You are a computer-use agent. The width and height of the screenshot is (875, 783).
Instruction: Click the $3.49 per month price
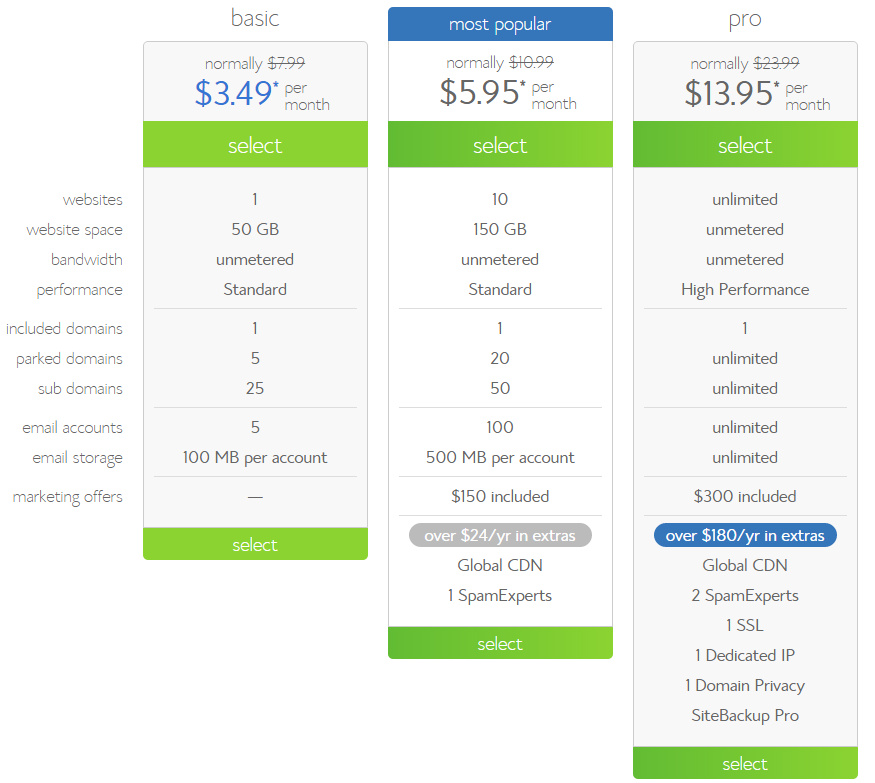(262, 93)
